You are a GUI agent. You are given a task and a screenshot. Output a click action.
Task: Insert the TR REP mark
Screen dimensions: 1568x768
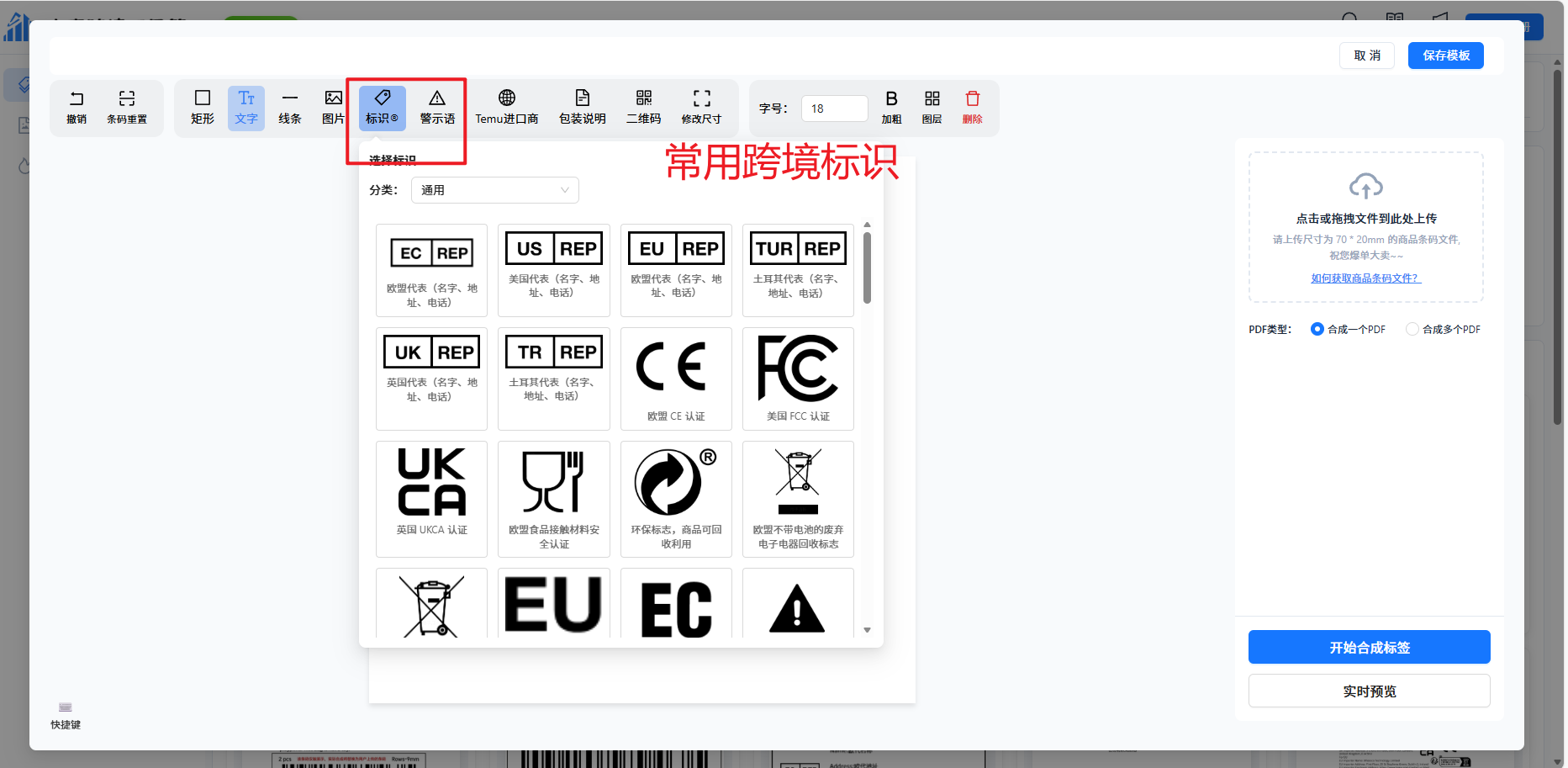point(554,379)
